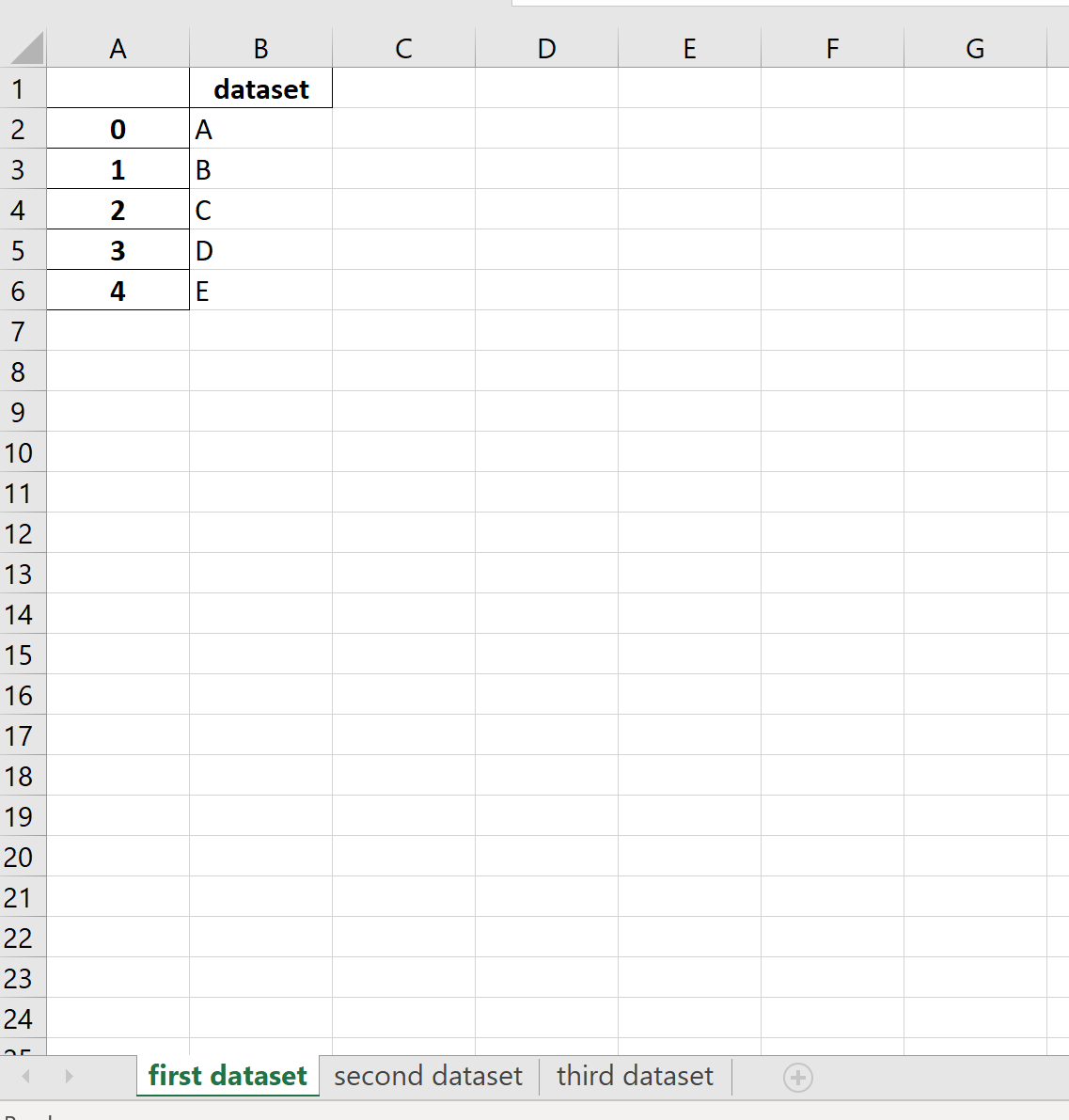This screenshot has height=1120, width=1069.
Task: Click the add new sheet plus icon
Action: (797, 1078)
